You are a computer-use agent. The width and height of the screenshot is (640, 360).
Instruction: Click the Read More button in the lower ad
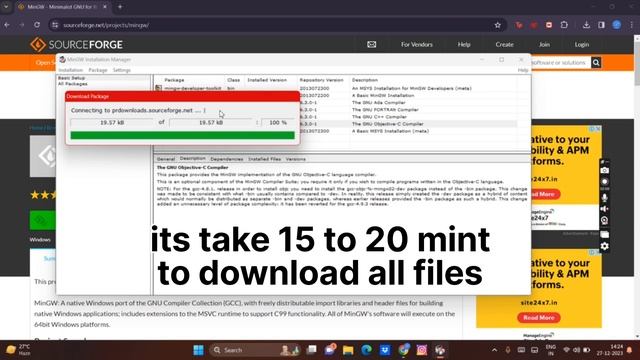click(539, 318)
